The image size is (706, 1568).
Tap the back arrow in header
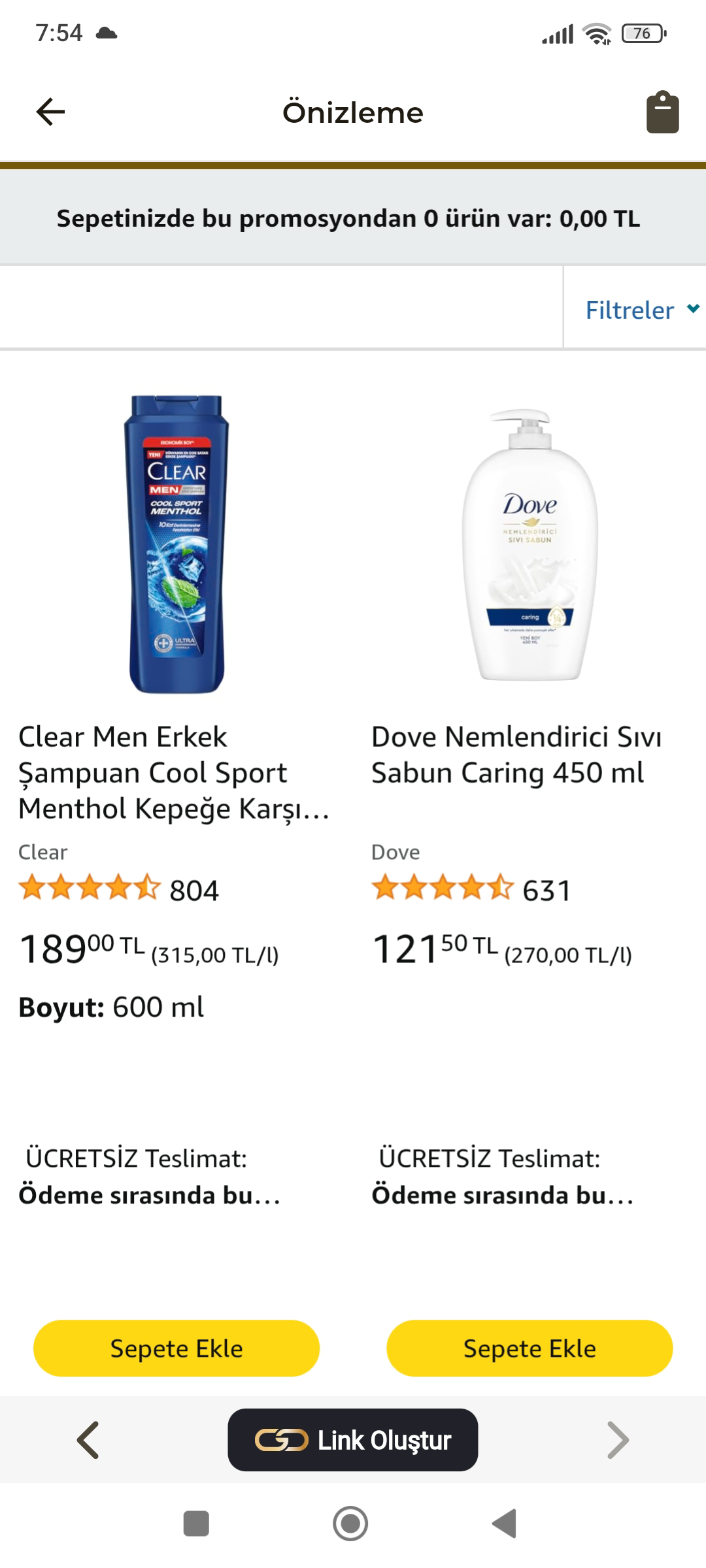click(50, 112)
